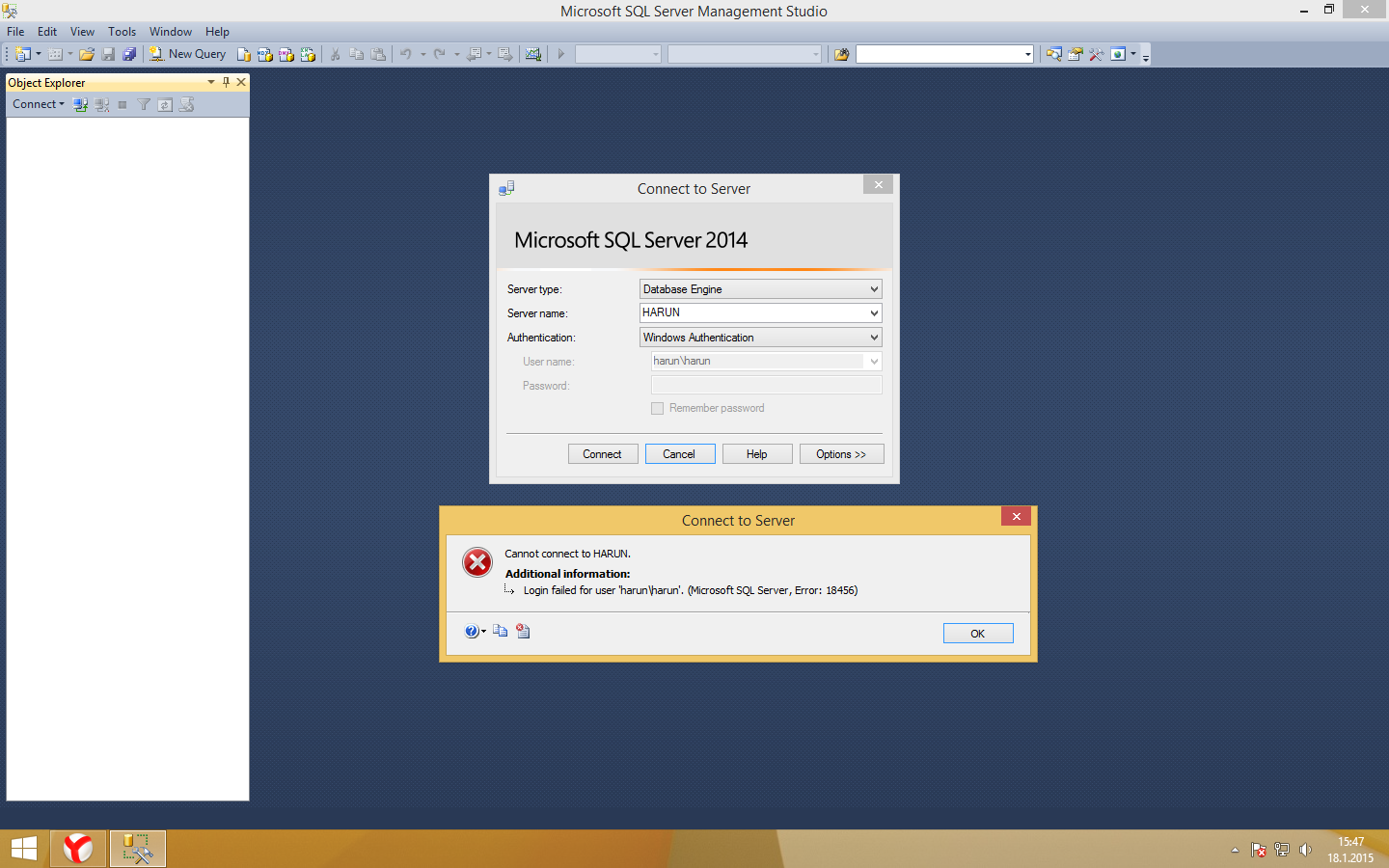Open the Help menu

[x=217, y=32]
